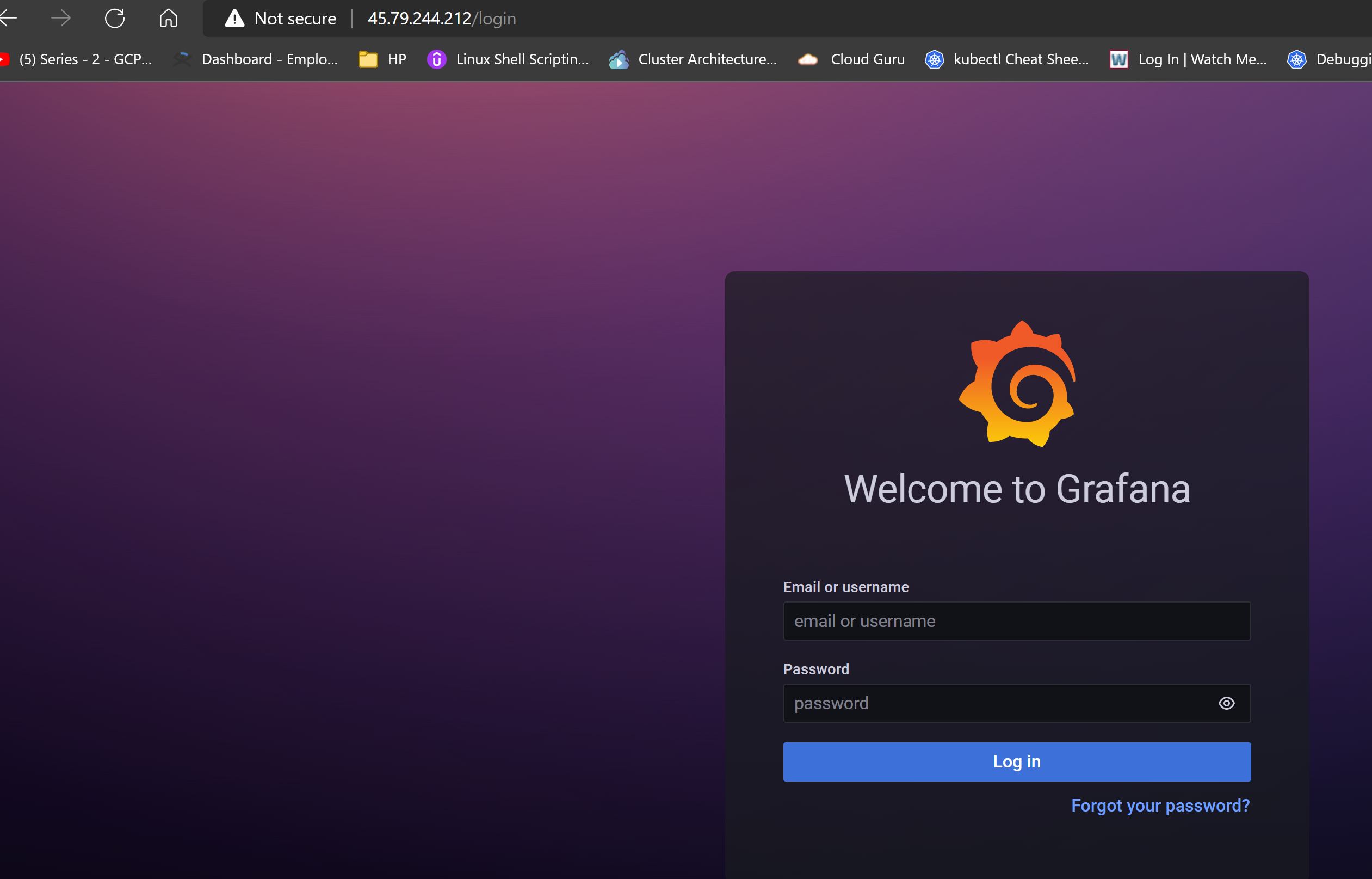Open the Linux Shell Scripting bookmark
The image size is (1372, 879).
point(508,59)
